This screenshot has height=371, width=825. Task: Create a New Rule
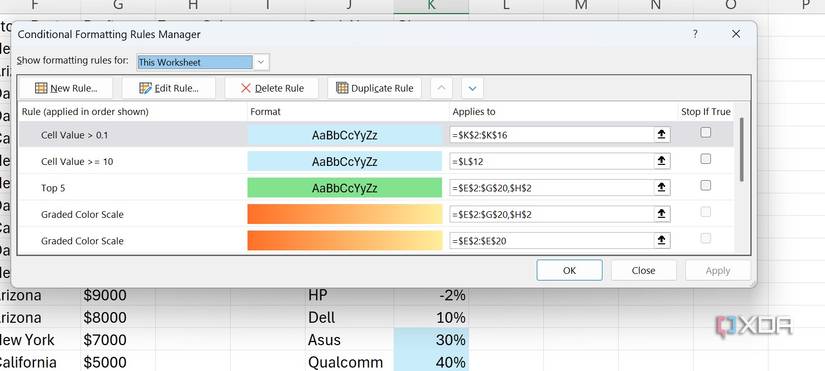(x=66, y=88)
